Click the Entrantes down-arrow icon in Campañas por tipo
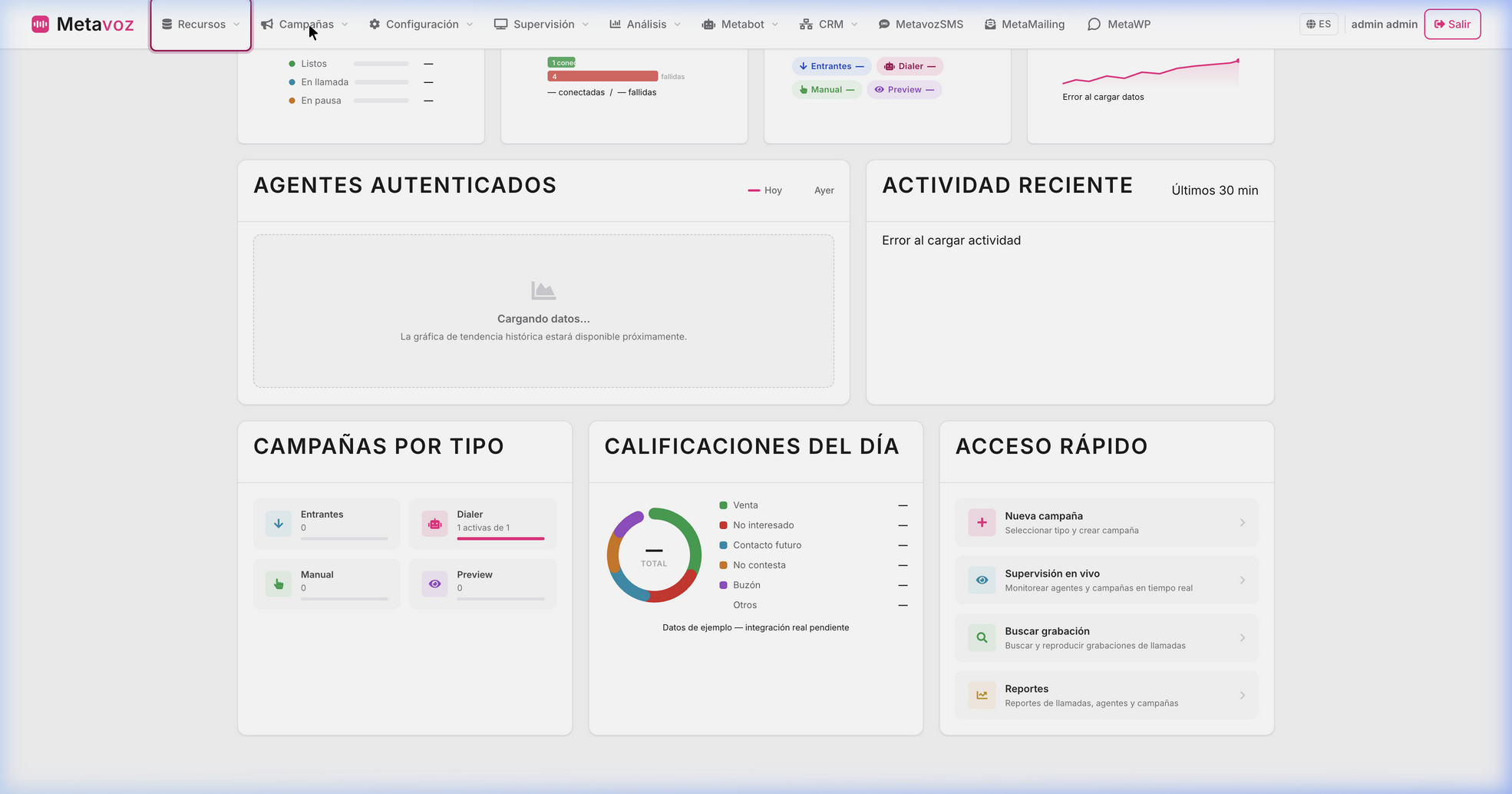 [x=279, y=524]
